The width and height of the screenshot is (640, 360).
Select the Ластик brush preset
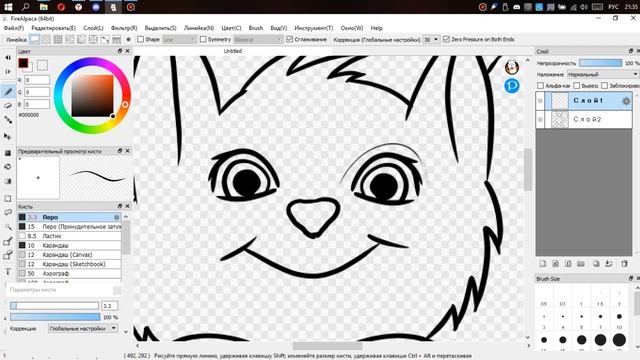click(70, 236)
